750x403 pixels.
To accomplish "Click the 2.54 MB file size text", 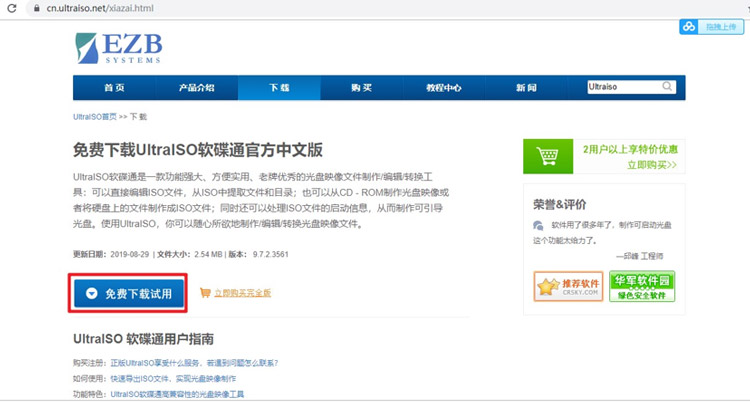I will click(x=208, y=254).
